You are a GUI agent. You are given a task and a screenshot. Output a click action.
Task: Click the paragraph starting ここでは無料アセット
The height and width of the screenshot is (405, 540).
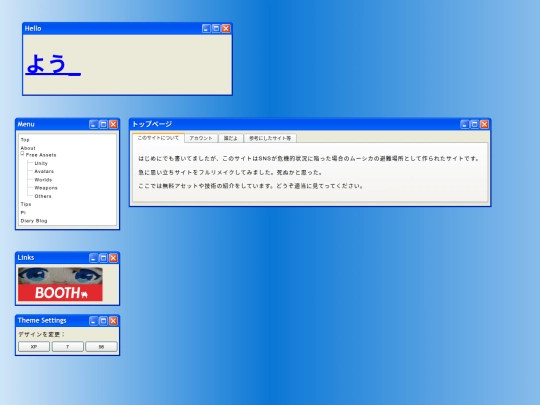tap(251, 186)
